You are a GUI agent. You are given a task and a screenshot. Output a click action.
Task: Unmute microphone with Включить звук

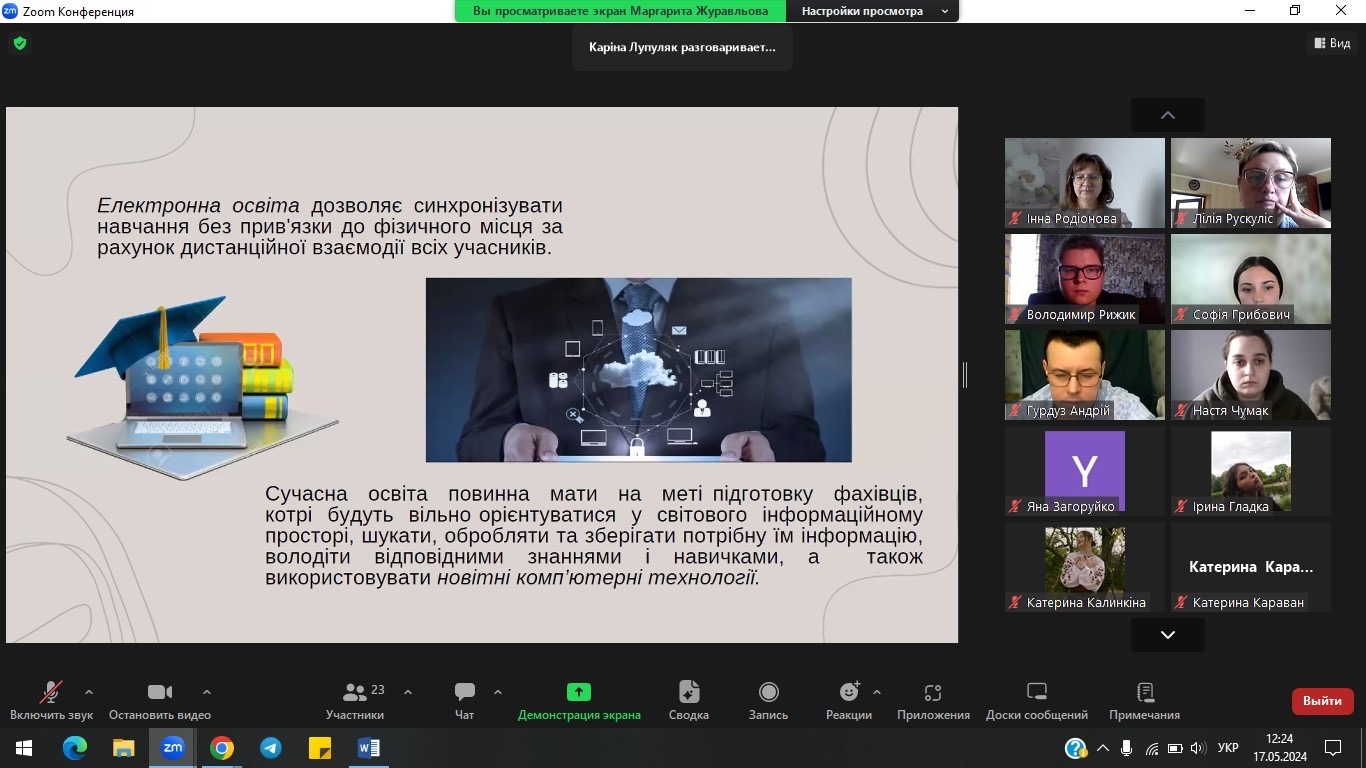point(51,700)
